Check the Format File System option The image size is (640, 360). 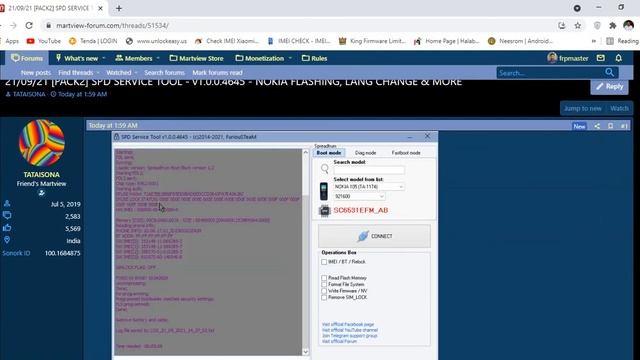tap(324, 284)
